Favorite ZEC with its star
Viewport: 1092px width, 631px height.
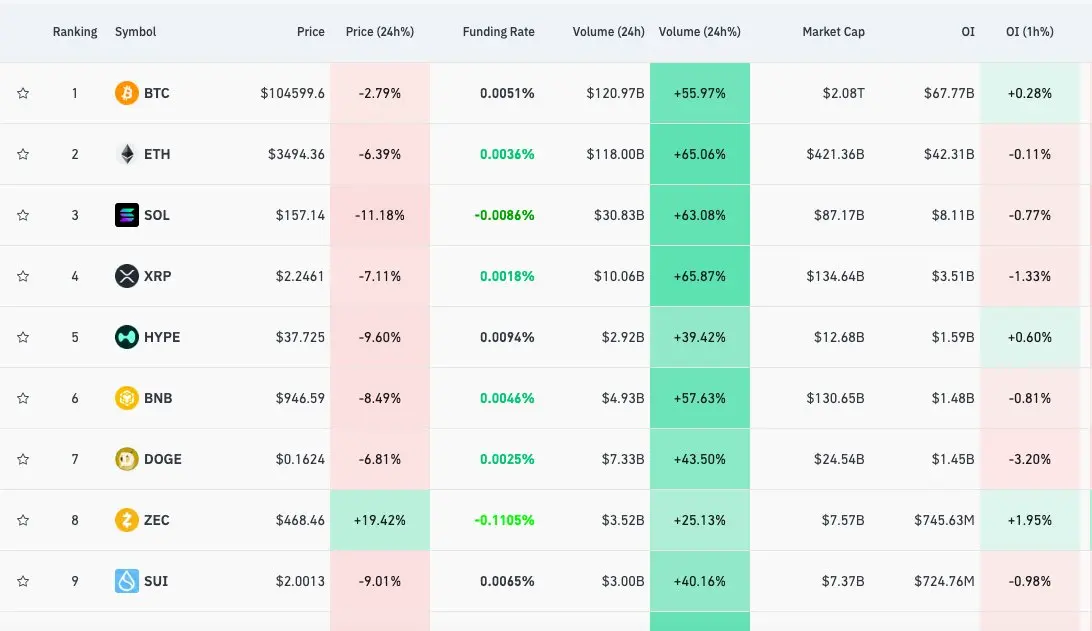(23, 520)
